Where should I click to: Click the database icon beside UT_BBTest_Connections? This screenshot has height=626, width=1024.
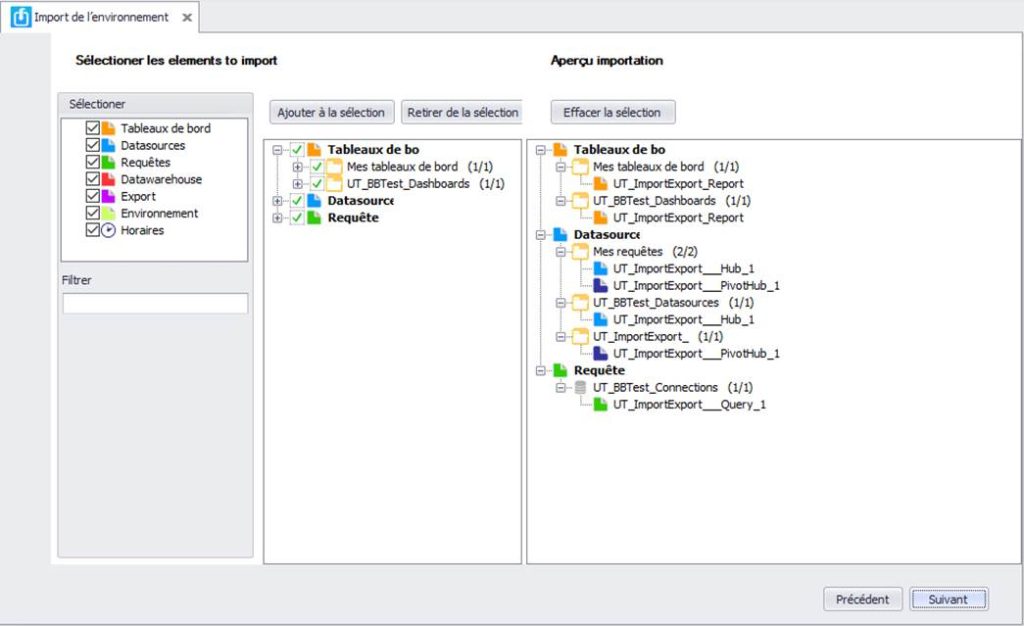pos(580,387)
